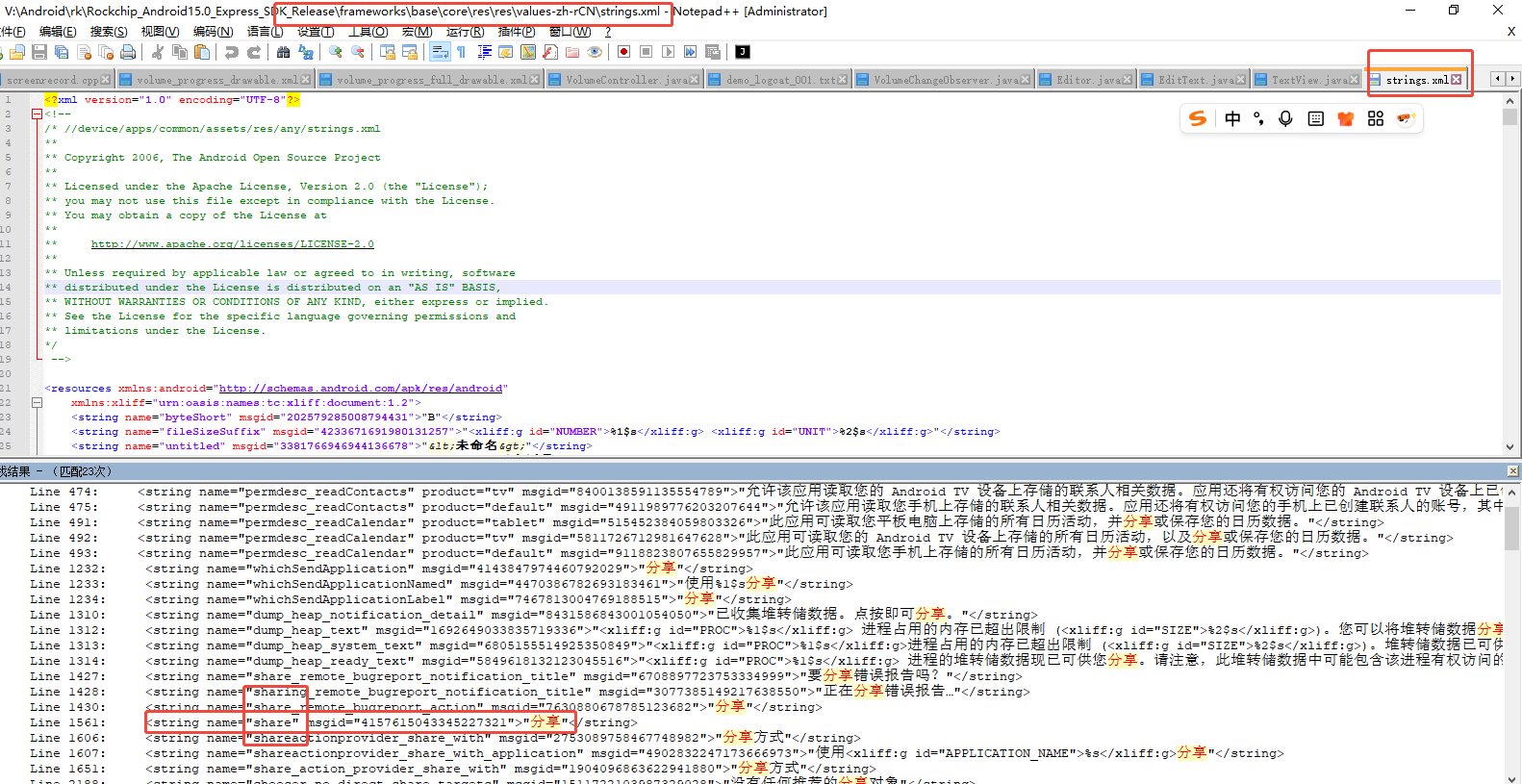1522x784 pixels.
Task: Click the Print toolbar icon
Action: click(x=128, y=52)
